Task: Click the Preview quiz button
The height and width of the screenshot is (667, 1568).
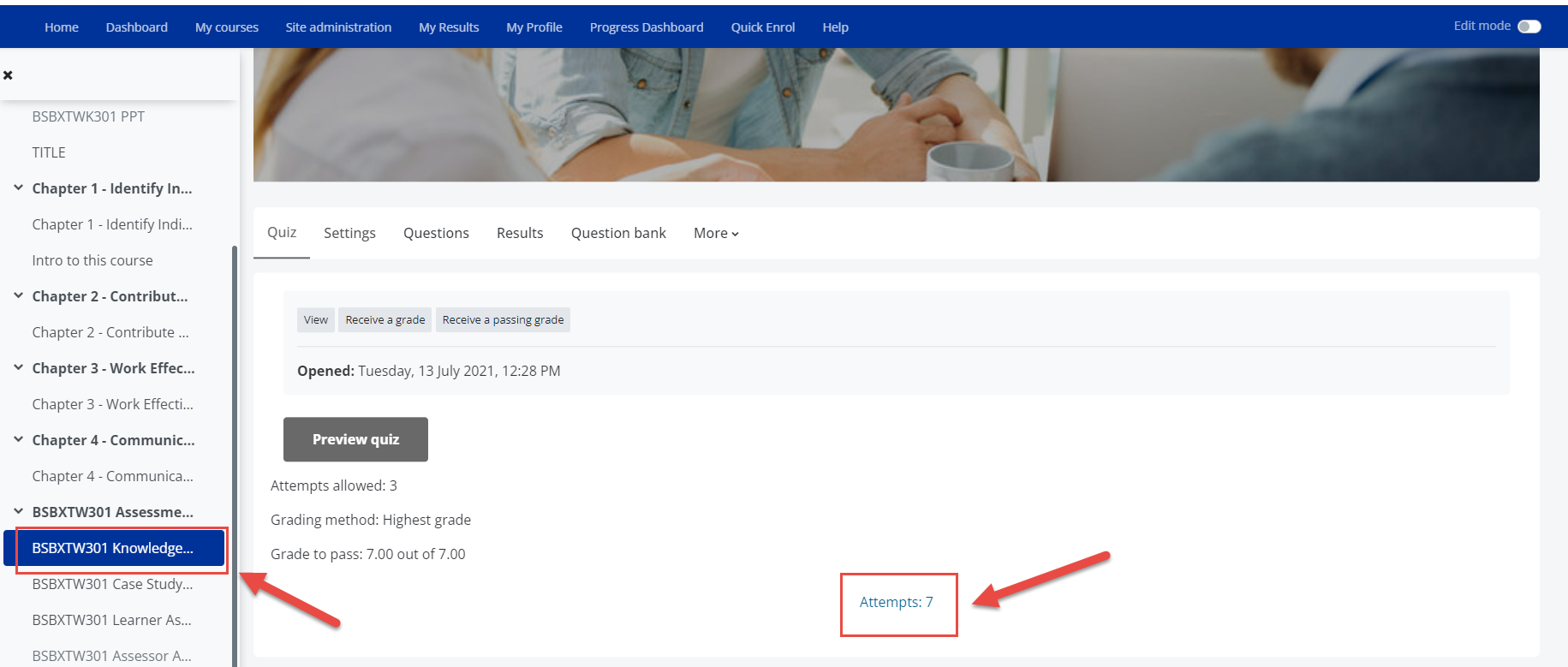Action: [355, 439]
